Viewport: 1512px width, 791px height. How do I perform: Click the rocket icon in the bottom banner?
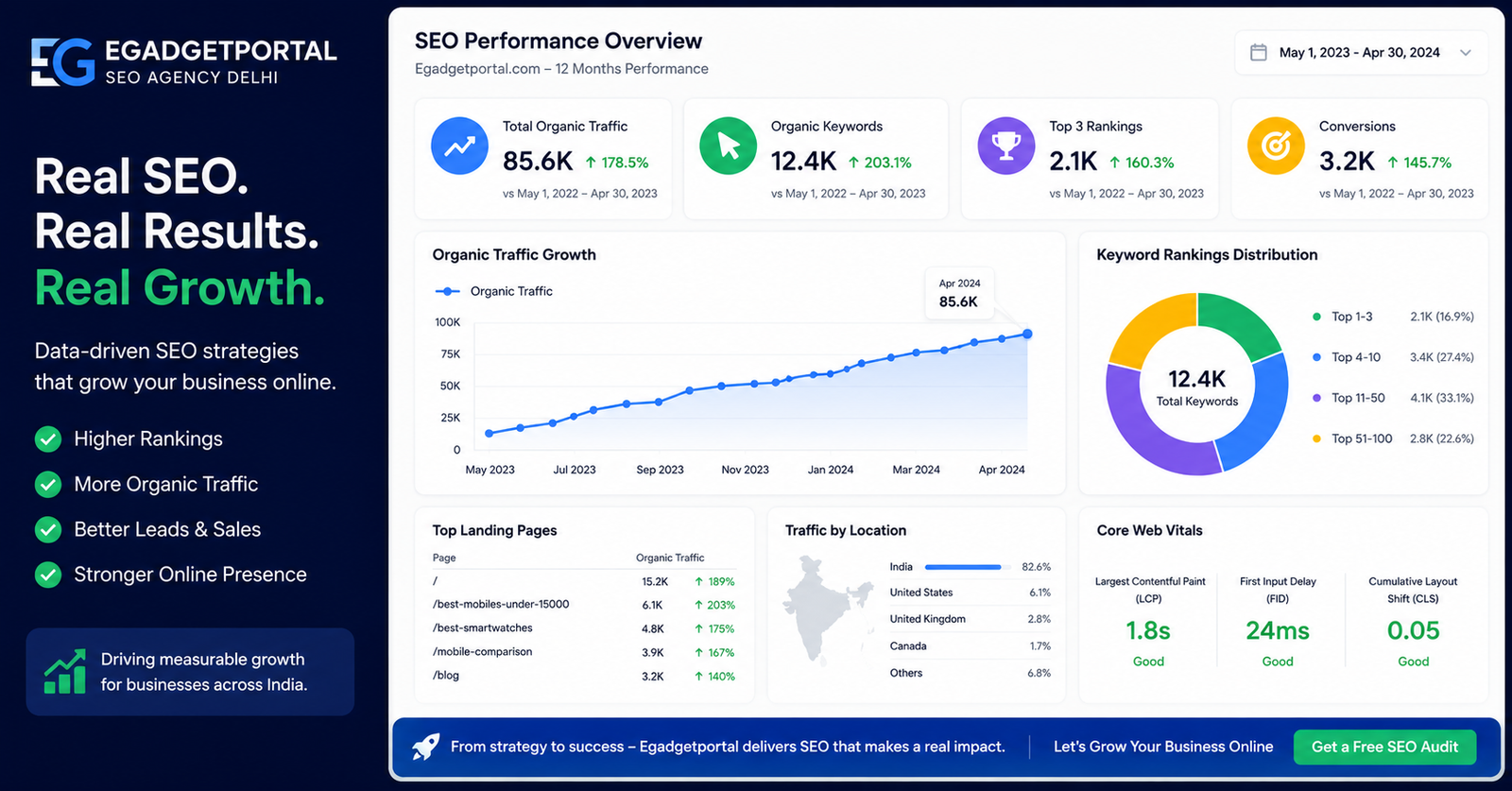(x=426, y=747)
